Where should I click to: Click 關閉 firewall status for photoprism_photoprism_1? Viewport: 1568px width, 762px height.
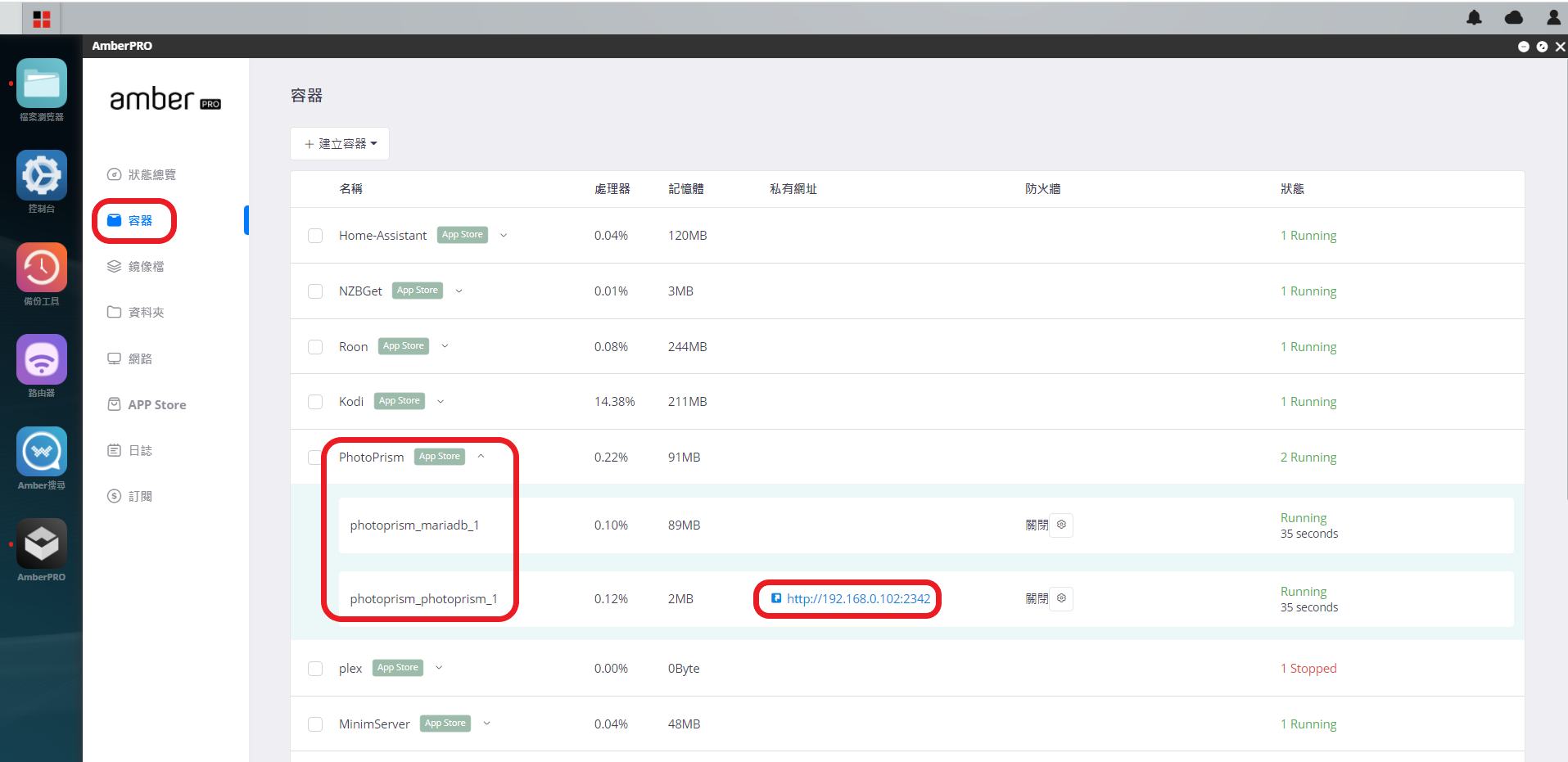coord(1037,599)
